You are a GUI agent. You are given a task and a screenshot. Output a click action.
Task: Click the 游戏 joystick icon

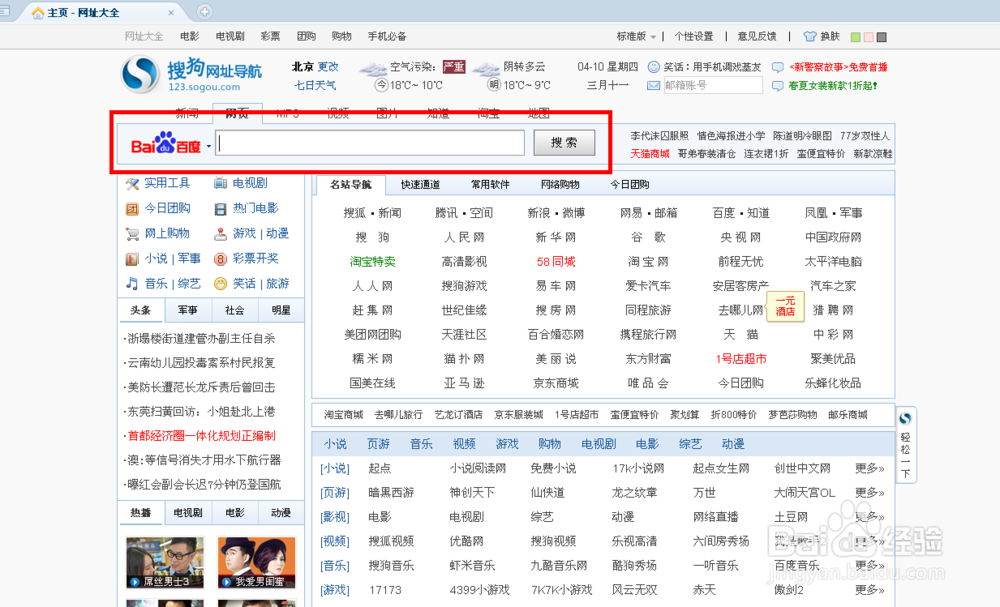point(221,234)
